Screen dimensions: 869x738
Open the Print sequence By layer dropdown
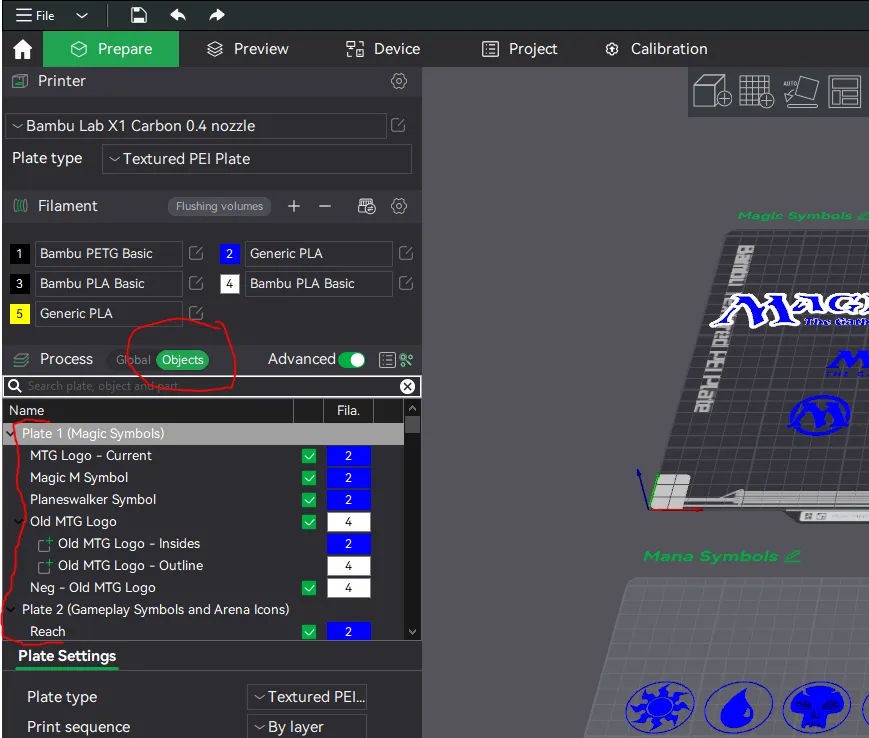pos(307,726)
